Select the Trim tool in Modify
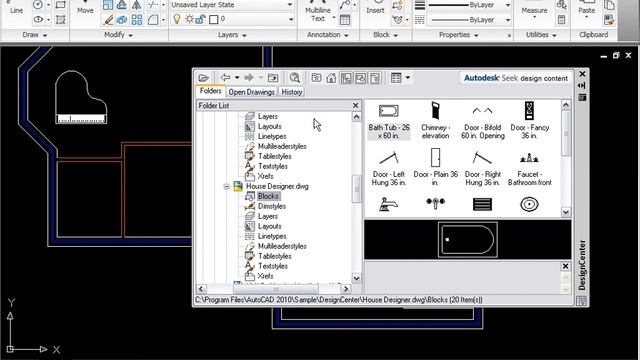 tap(153, 5)
